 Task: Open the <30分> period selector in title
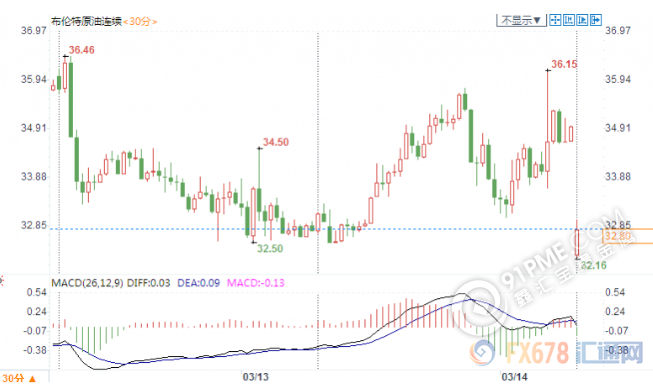click(140, 22)
